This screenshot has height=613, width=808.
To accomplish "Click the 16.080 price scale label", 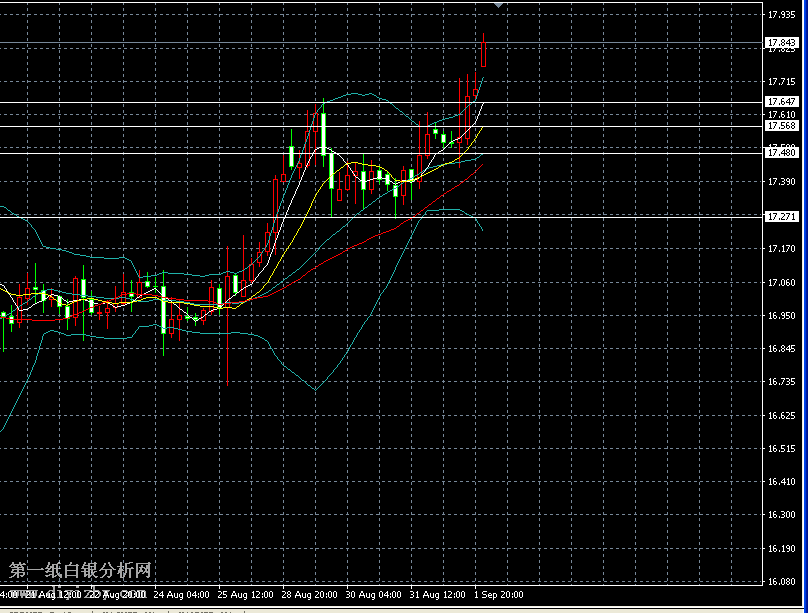I will [x=780, y=581].
